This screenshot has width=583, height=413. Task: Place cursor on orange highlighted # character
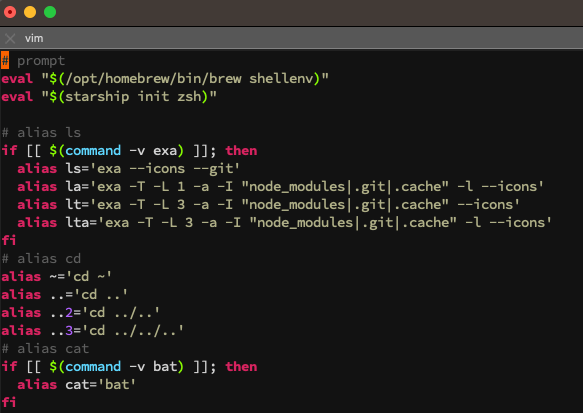pyautogui.click(x=5, y=60)
